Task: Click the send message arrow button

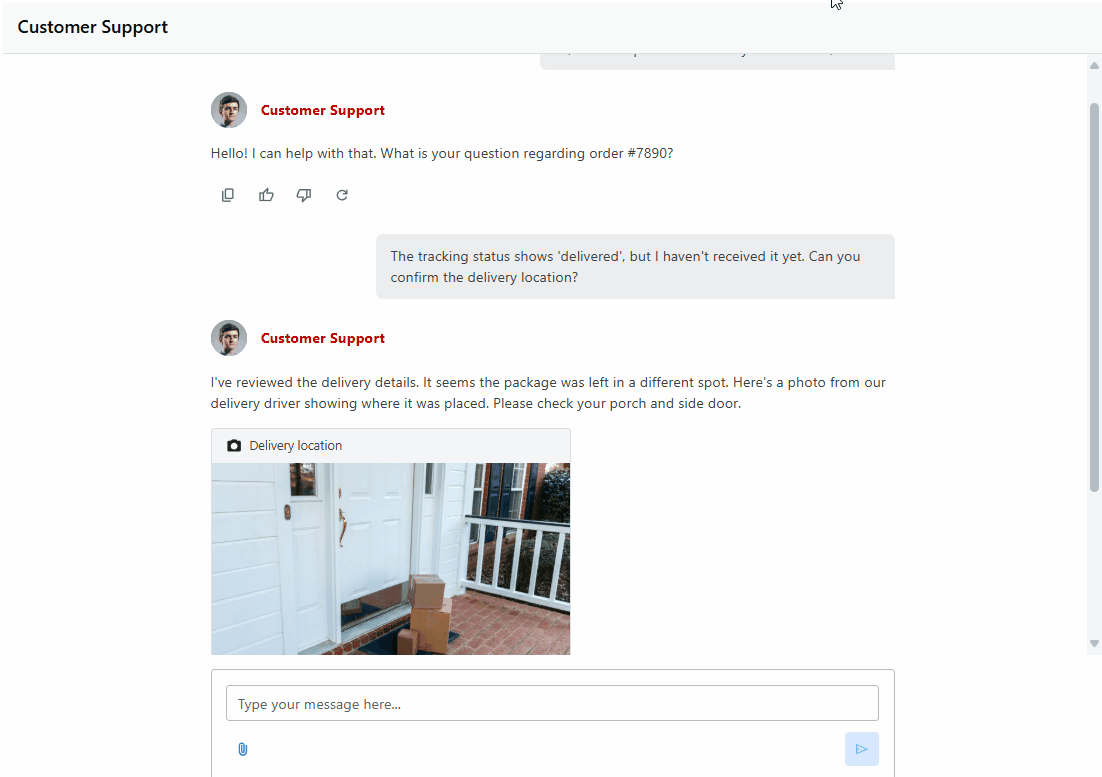Action: click(x=862, y=749)
